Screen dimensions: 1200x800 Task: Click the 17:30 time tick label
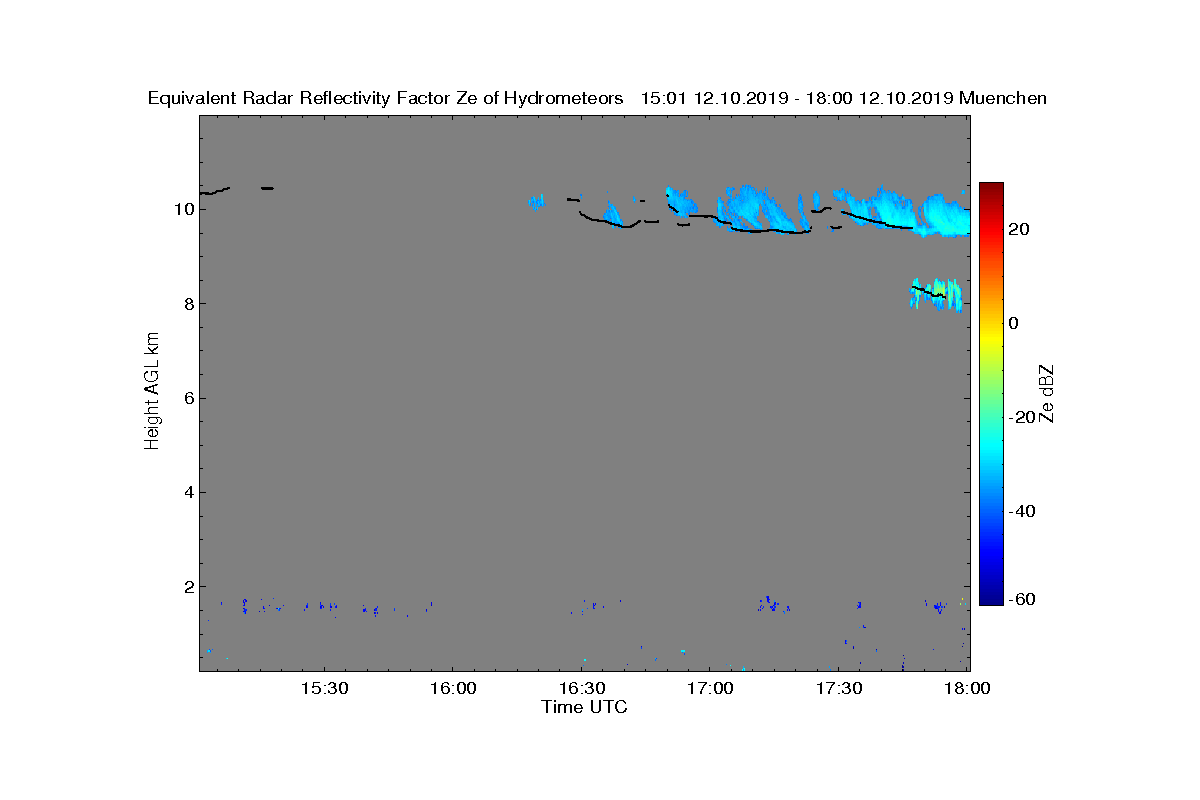(840, 689)
